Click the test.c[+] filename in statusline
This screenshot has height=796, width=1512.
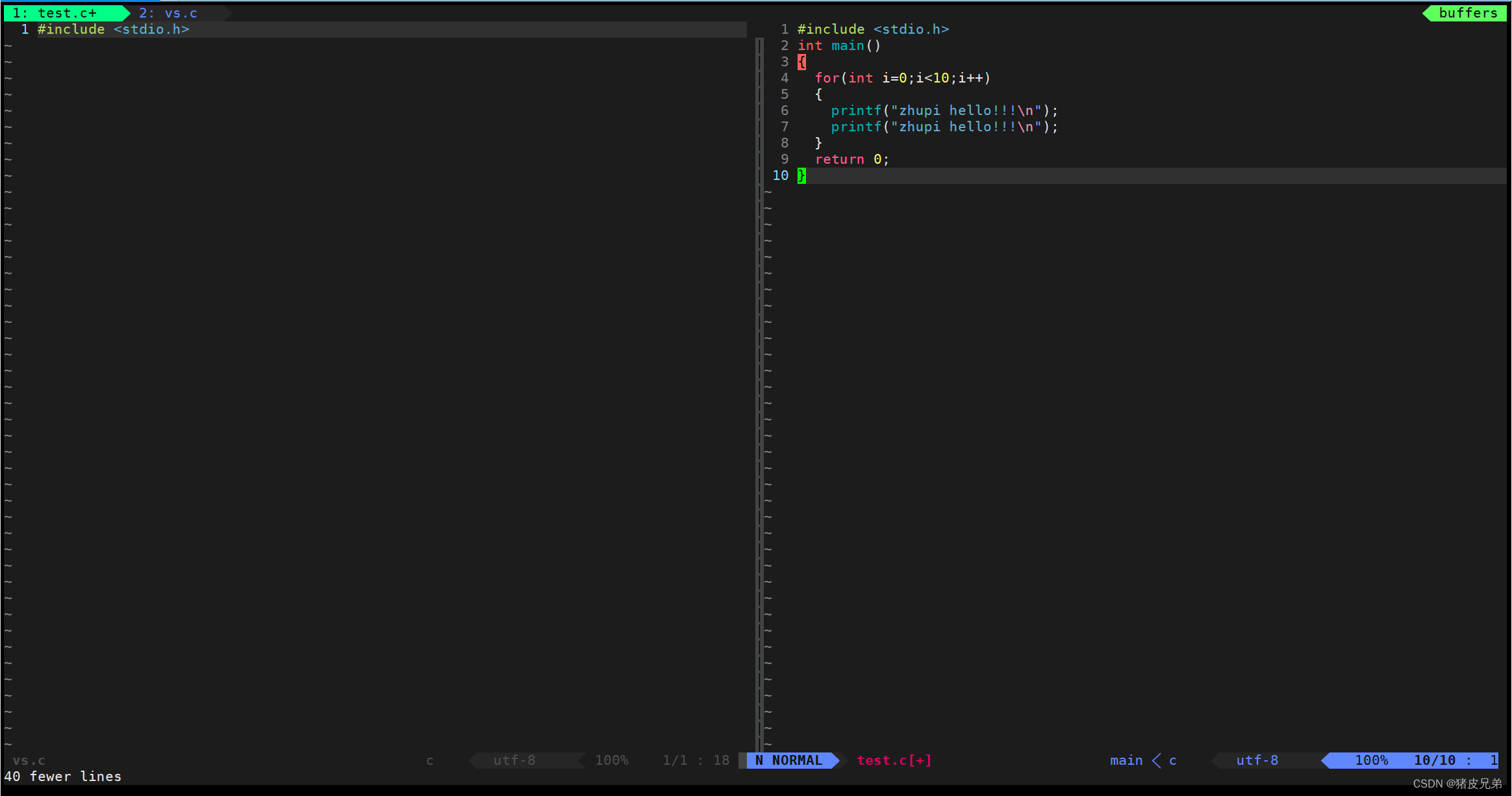coord(894,760)
